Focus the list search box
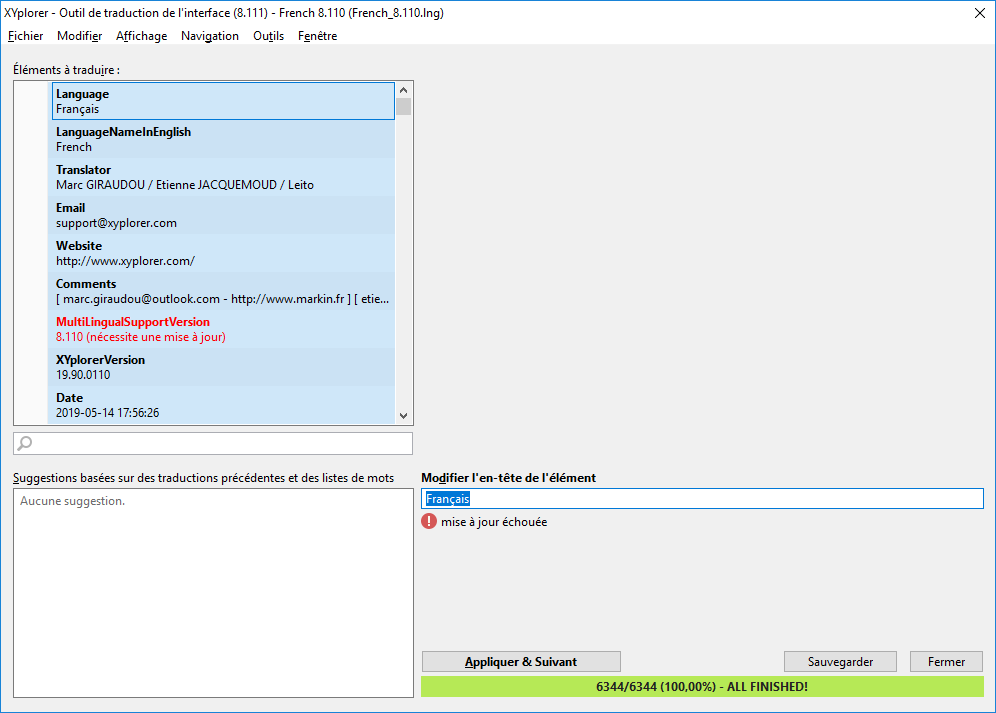This screenshot has height=713, width=996. [220, 443]
